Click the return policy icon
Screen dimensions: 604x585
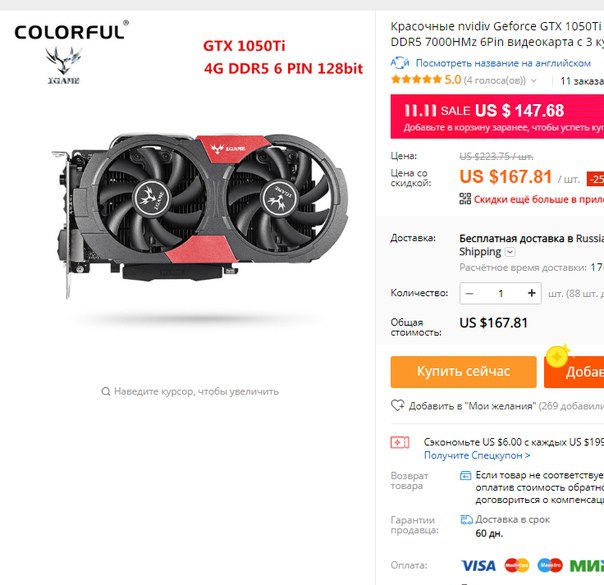click(x=466, y=476)
